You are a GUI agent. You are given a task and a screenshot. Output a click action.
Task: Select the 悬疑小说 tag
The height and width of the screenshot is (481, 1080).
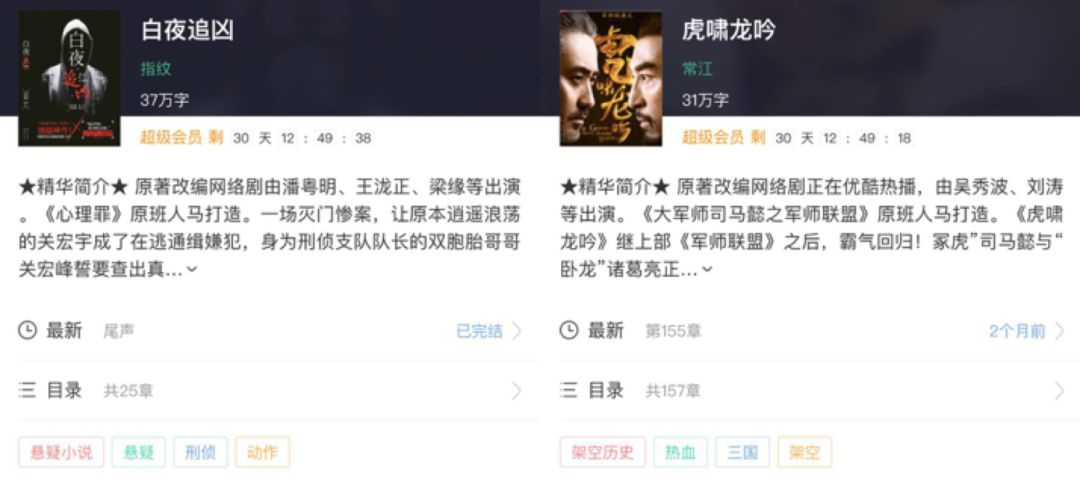click(x=61, y=452)
